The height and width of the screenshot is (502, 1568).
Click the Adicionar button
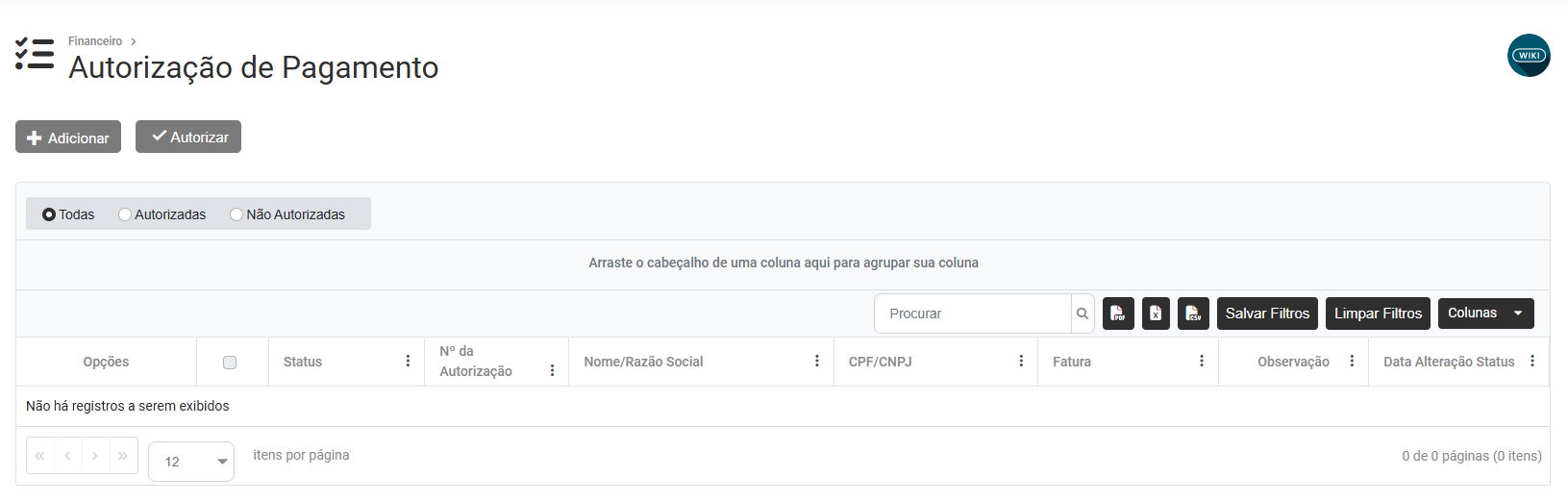[x=68, y=138]
